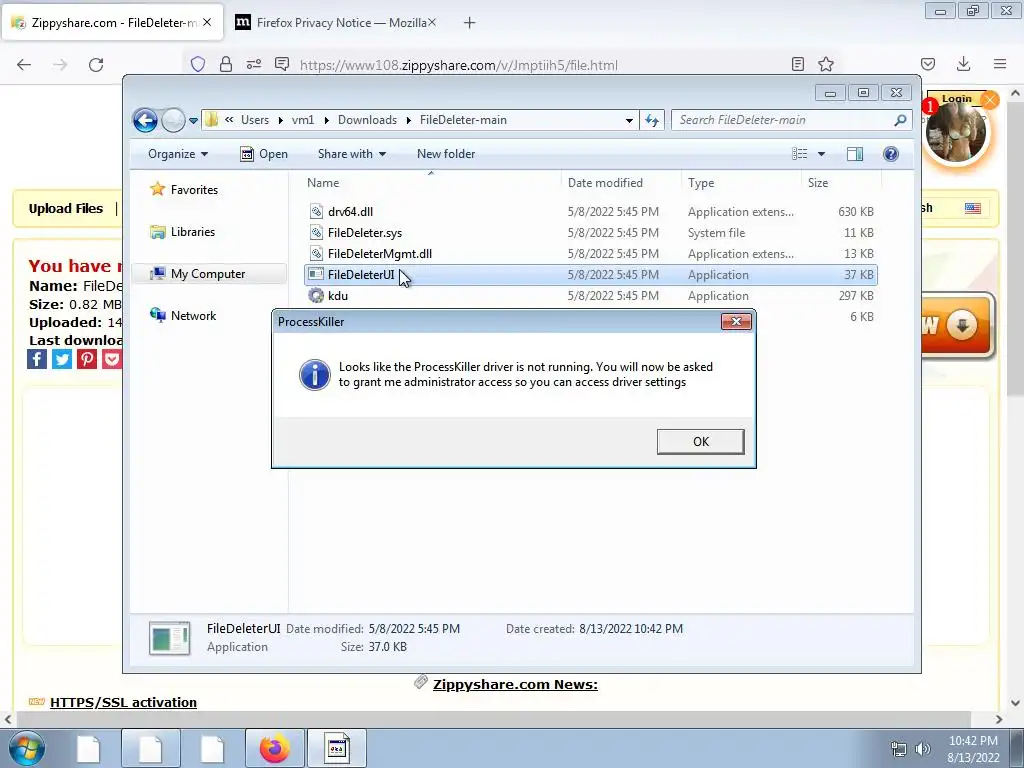Expand the address bar history dropdown

click(629, 120)
